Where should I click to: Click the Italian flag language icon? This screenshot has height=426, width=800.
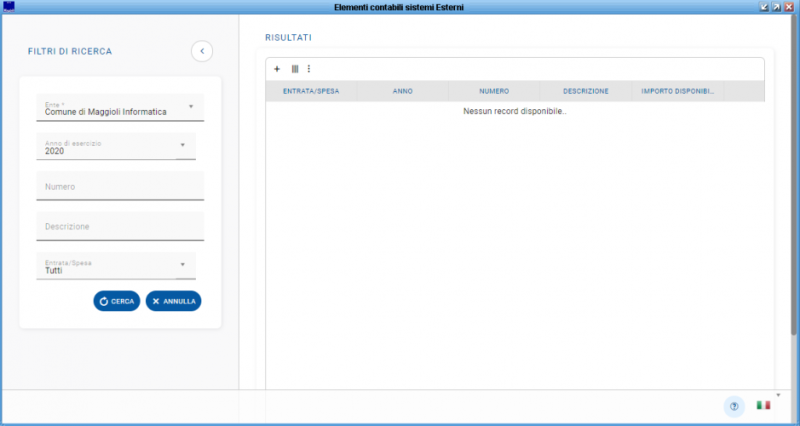(763, 405)
